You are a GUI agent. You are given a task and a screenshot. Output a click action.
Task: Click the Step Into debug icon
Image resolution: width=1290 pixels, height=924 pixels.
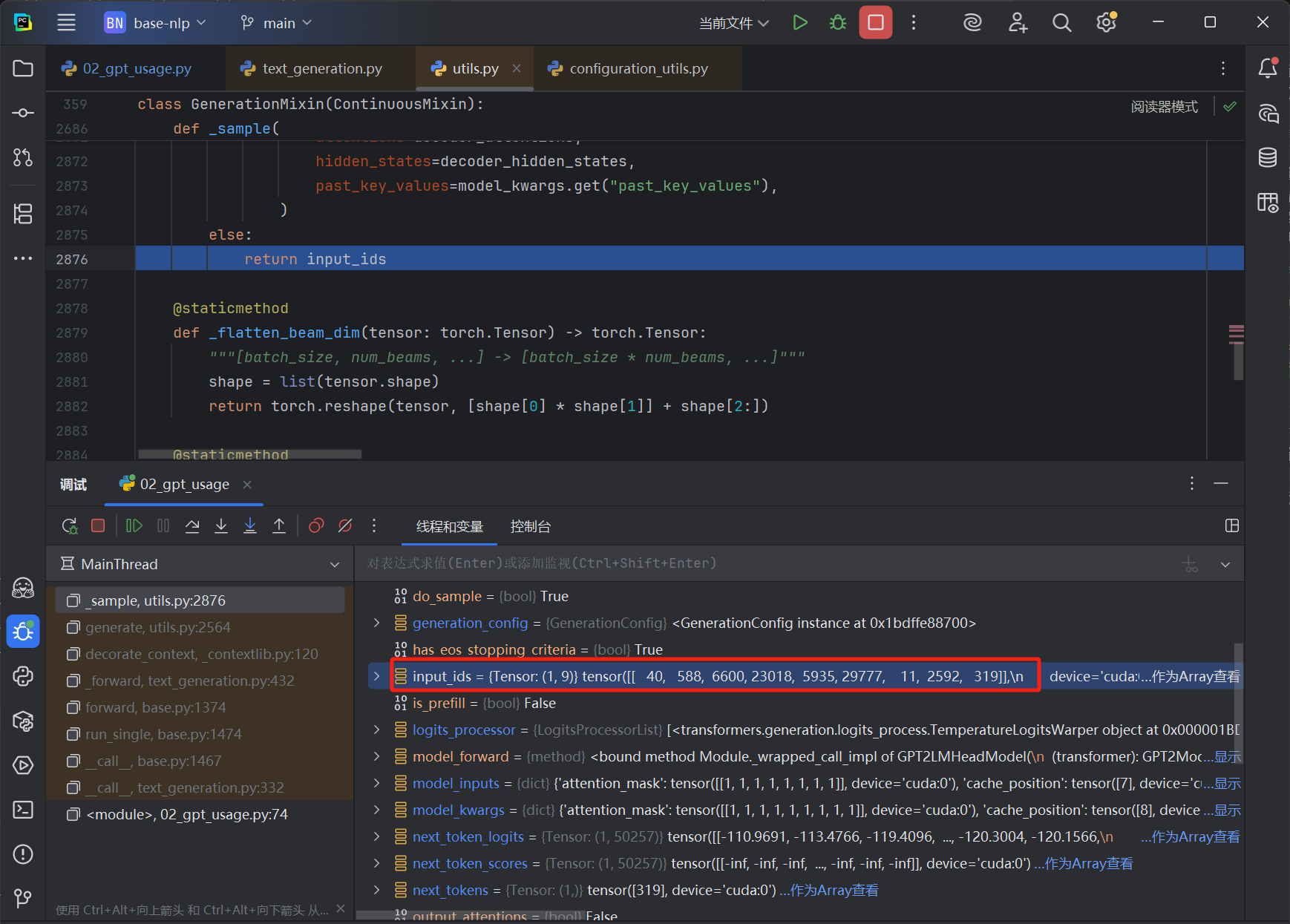point(221,526)
